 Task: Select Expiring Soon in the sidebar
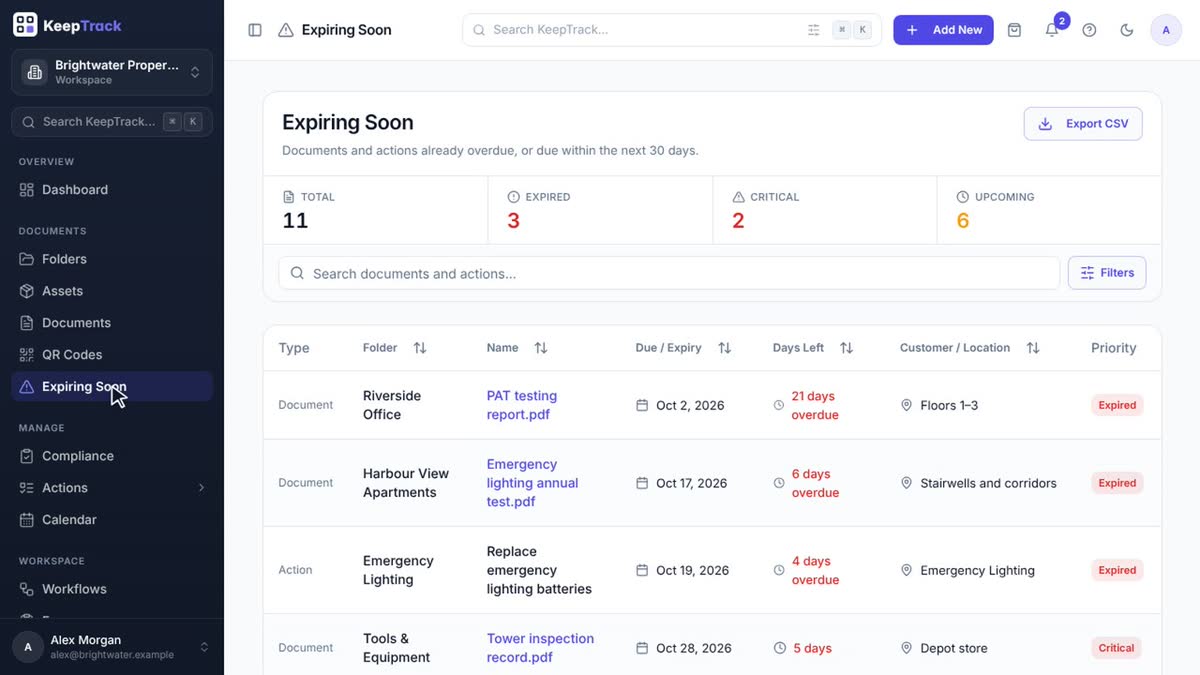click(112, 387)
